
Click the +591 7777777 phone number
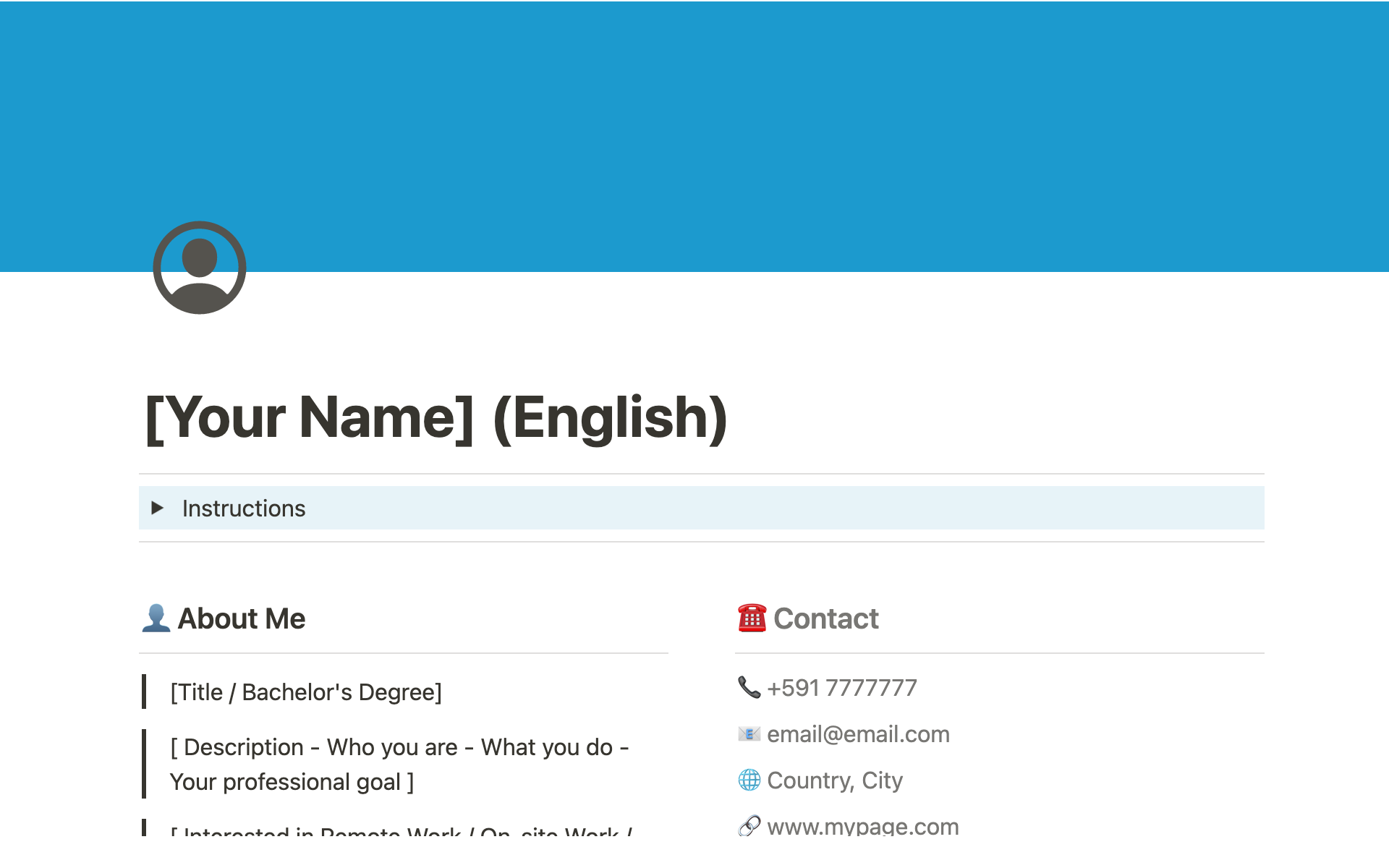(x=841, y=688)
